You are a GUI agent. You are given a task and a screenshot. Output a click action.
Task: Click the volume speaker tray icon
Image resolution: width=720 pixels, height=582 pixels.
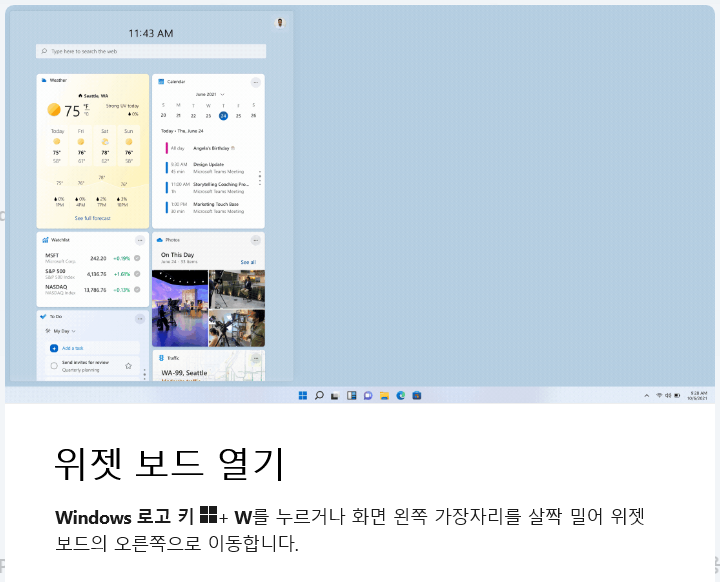(668, 396)
